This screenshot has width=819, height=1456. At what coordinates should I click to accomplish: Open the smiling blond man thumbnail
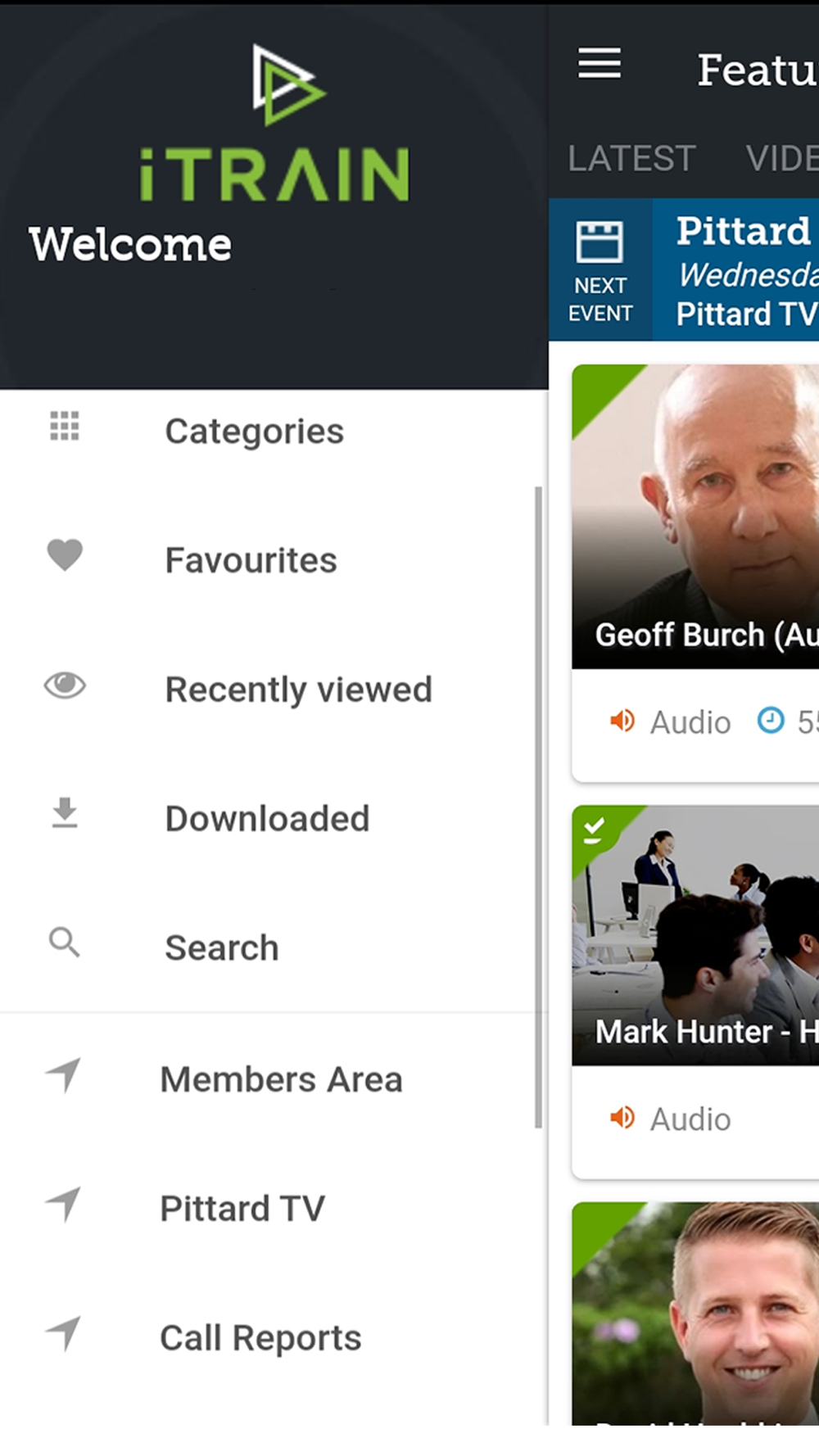tap(695, 1314)
